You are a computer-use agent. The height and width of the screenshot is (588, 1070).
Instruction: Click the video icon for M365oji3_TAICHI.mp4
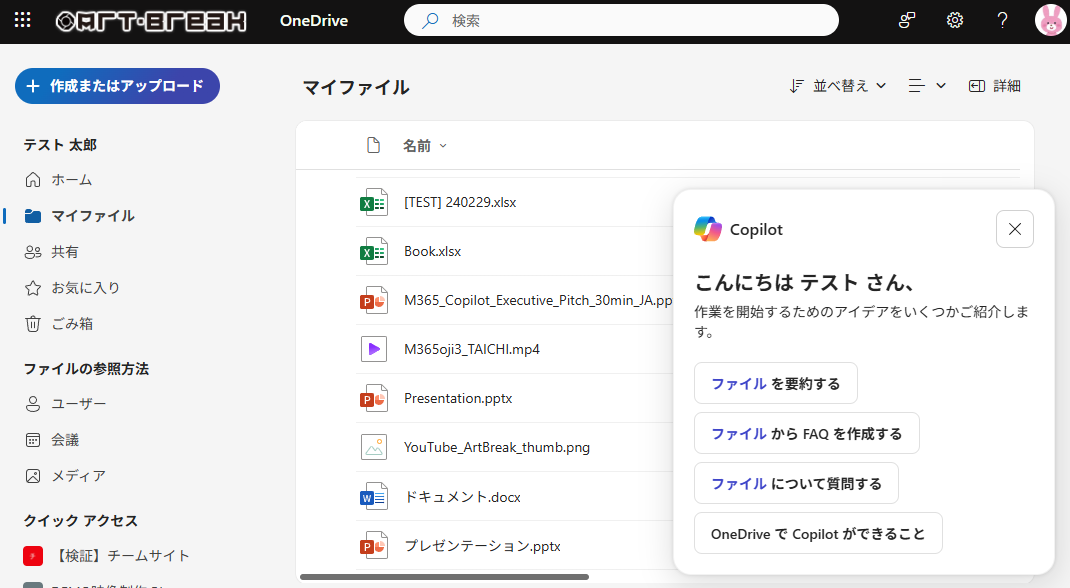tap(374, 349)
